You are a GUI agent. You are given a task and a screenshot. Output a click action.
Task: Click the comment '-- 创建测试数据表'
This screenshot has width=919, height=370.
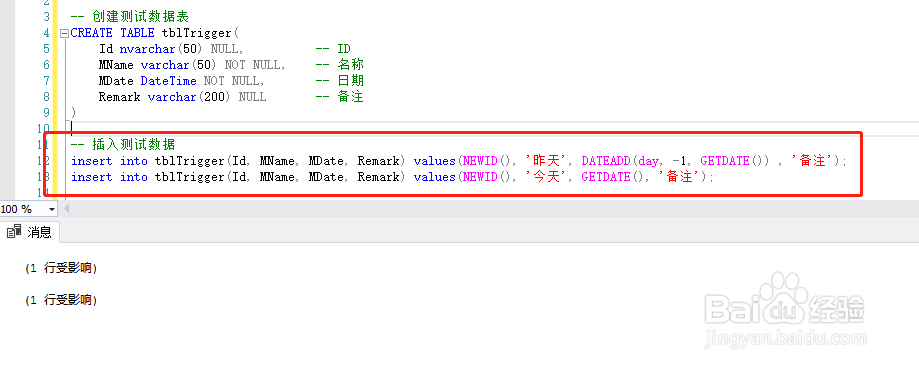coord(130,17)
